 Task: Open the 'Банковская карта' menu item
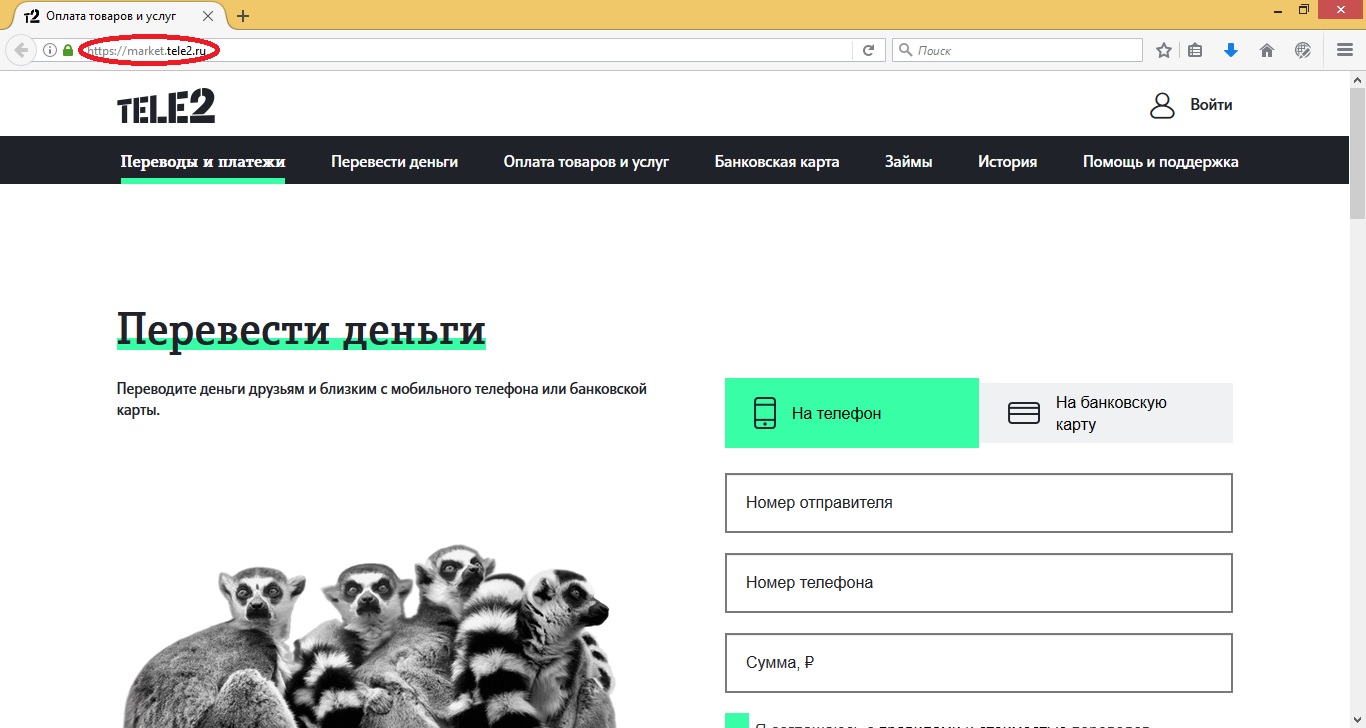[777, 161]
